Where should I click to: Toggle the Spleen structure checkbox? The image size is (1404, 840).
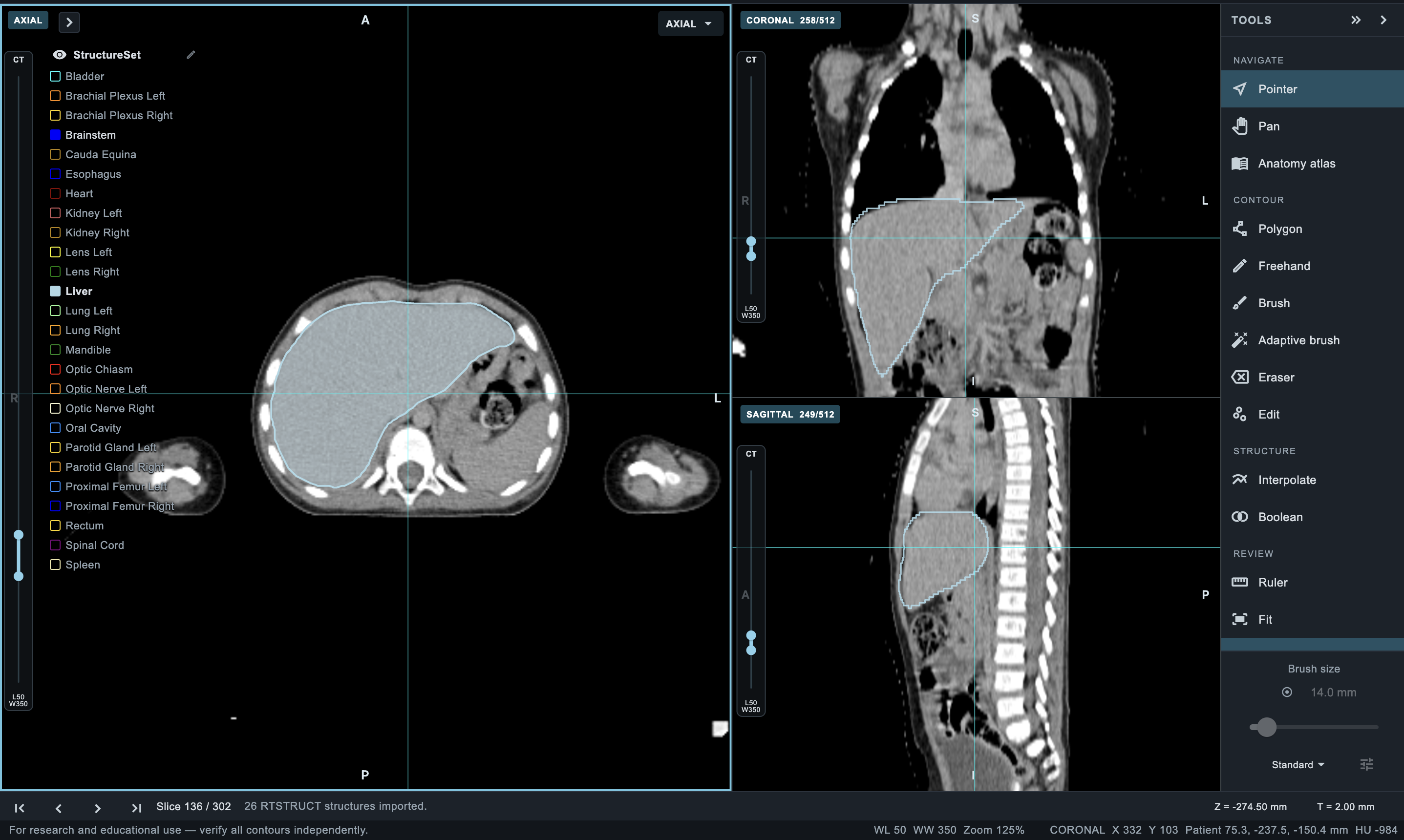55,565
